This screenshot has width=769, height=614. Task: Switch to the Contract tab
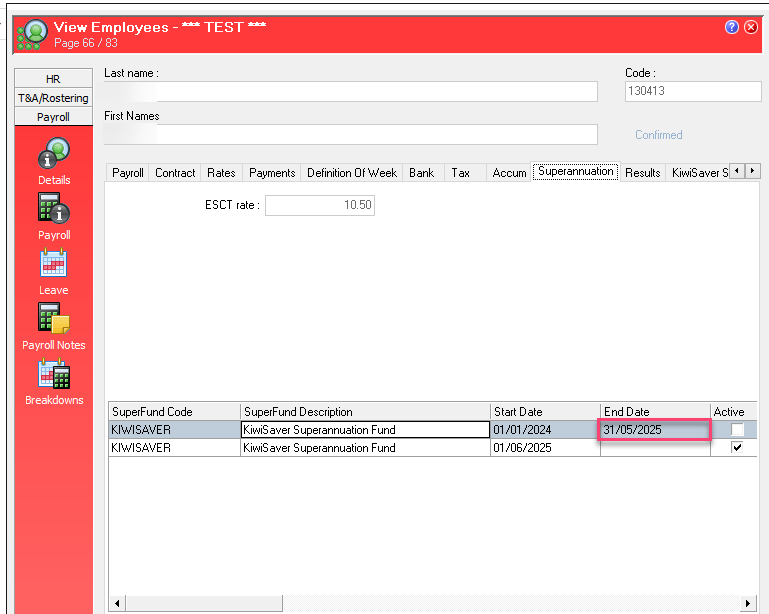click(x=175, y=173)
